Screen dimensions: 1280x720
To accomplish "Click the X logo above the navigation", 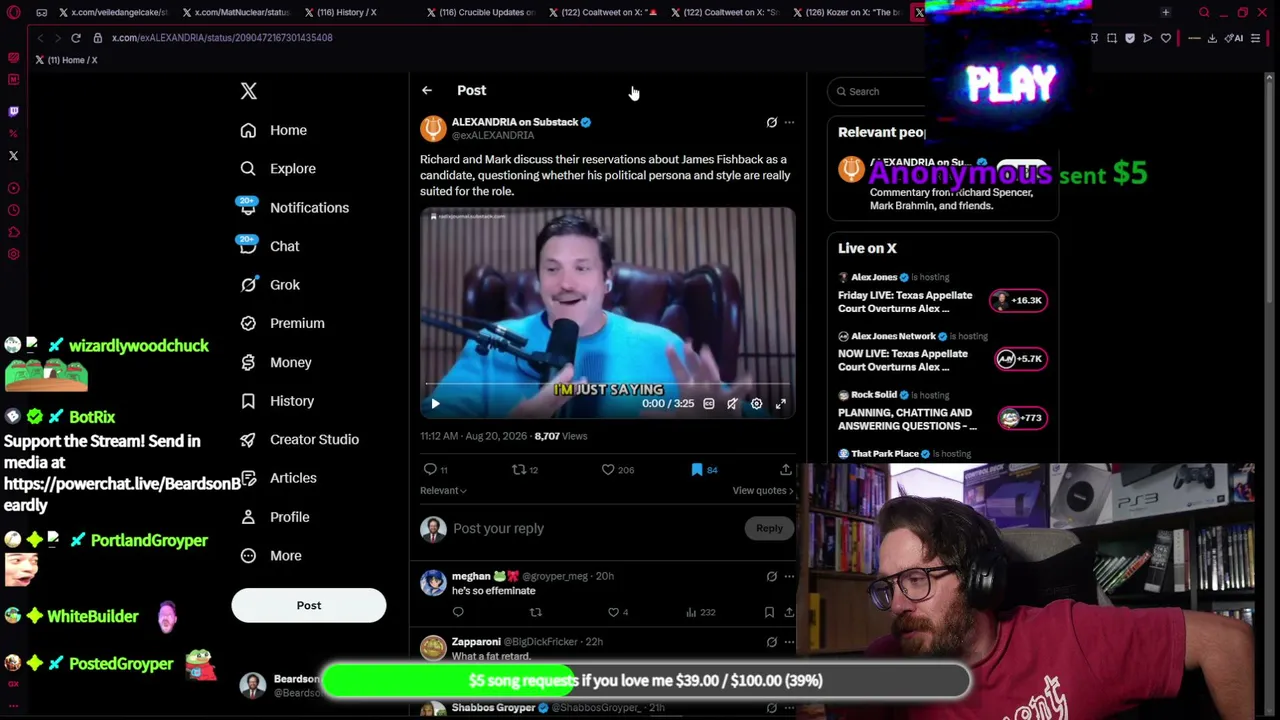I will [249, 91].
